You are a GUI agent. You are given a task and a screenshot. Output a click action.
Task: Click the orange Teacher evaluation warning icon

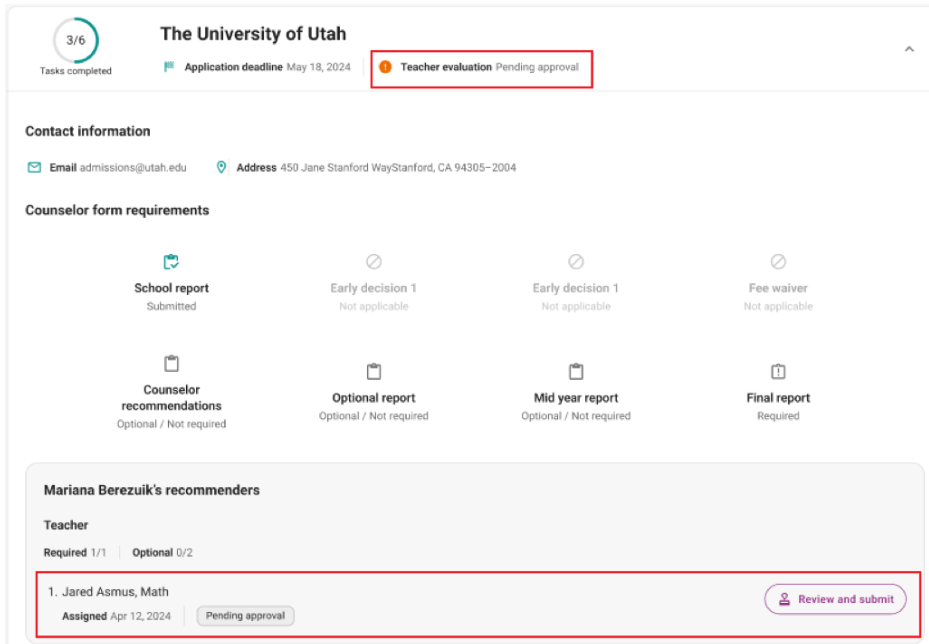(386, 67)
